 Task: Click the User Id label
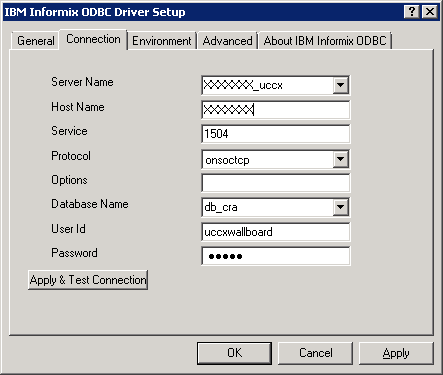pos(68,229)
